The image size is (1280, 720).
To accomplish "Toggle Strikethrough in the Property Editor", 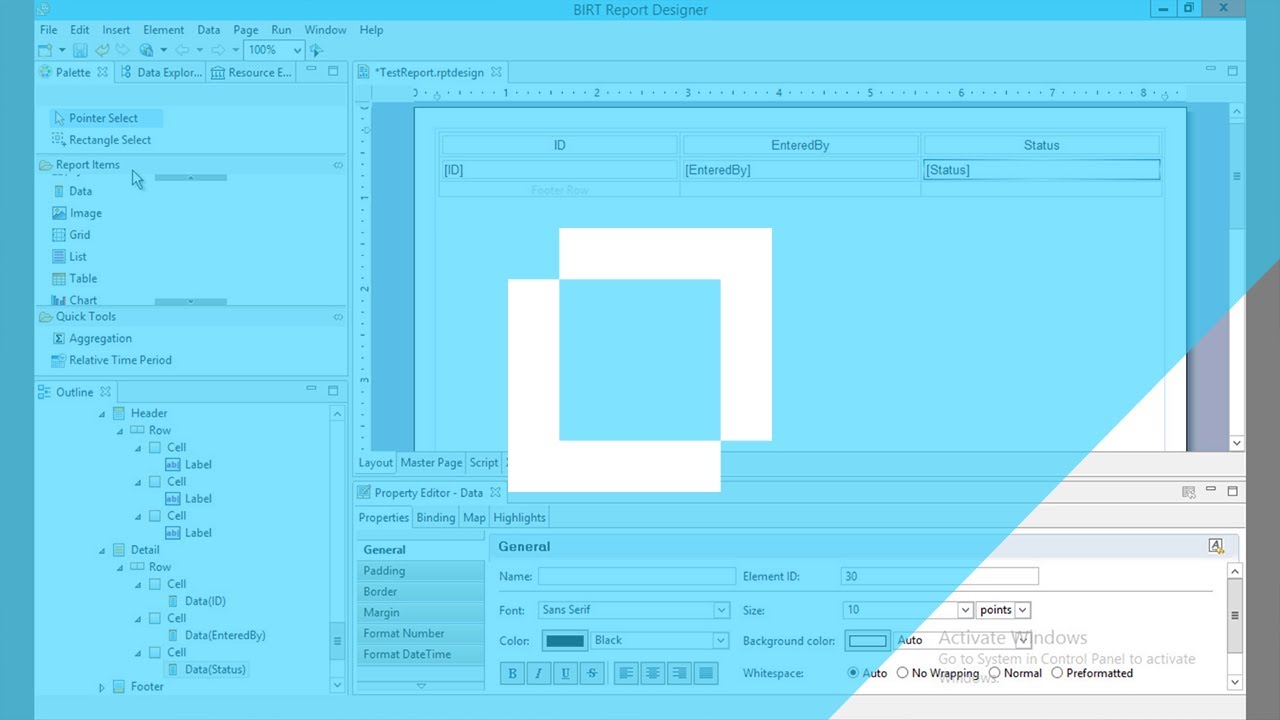I will point(592,673).
